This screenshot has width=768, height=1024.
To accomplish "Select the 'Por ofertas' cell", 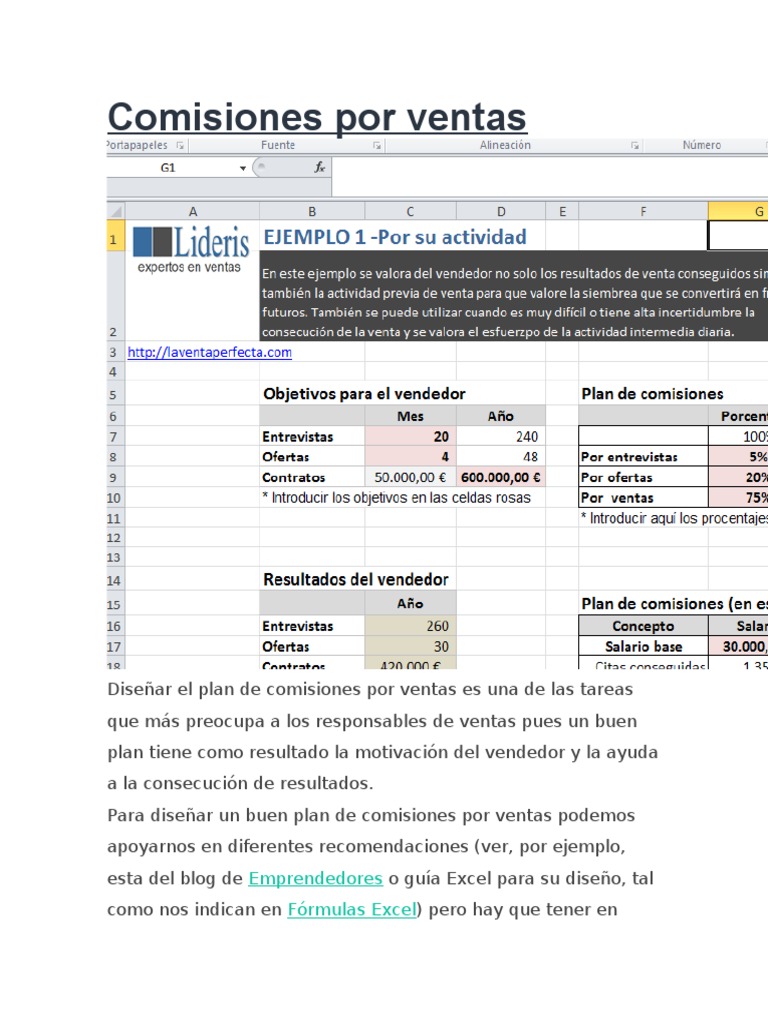I will tap(643, 477).
